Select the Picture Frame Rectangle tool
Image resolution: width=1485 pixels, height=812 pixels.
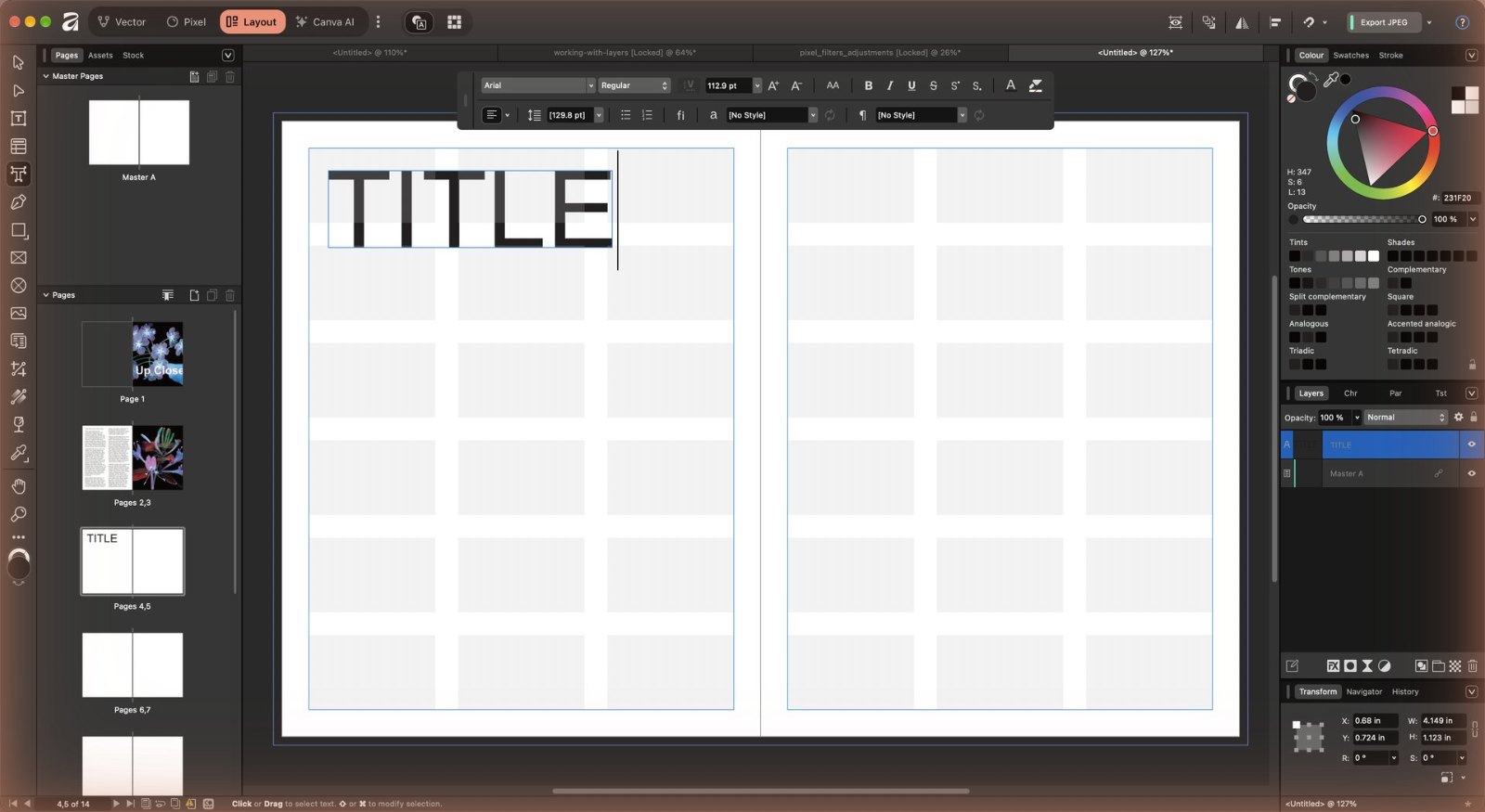[x=19, y=257]
